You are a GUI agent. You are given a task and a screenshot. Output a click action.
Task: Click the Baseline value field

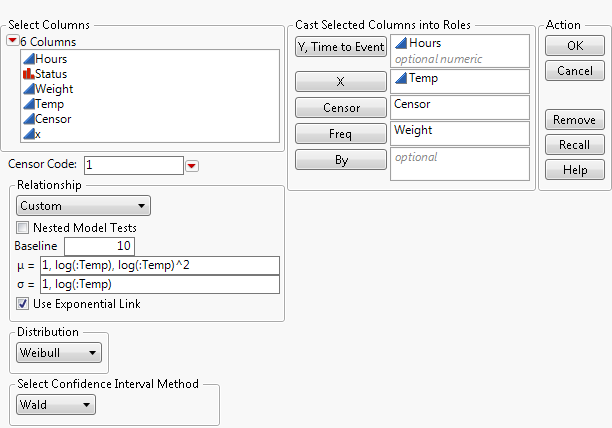coord(99,246)
